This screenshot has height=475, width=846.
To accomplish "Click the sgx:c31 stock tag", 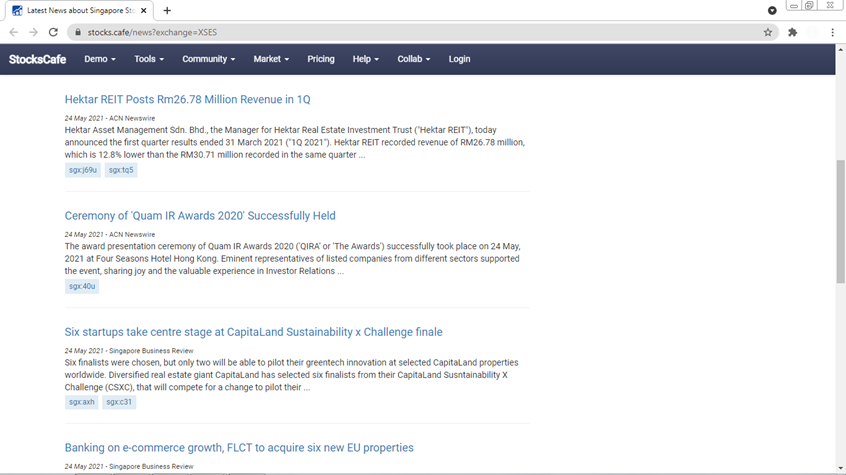I will (119, 402).
